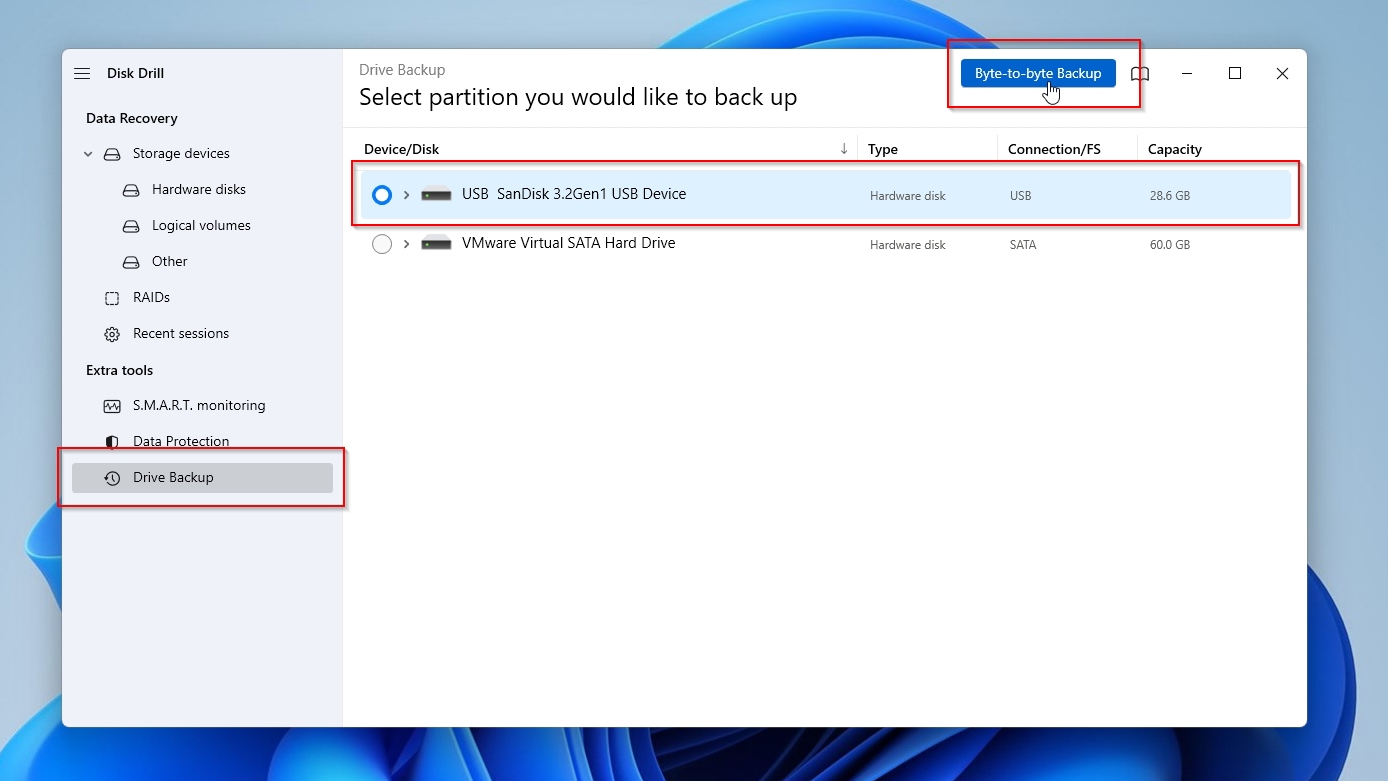Click the S.M.A.R.T. monitoring pulse icon

pyautogui.click(x=112, y=406)
